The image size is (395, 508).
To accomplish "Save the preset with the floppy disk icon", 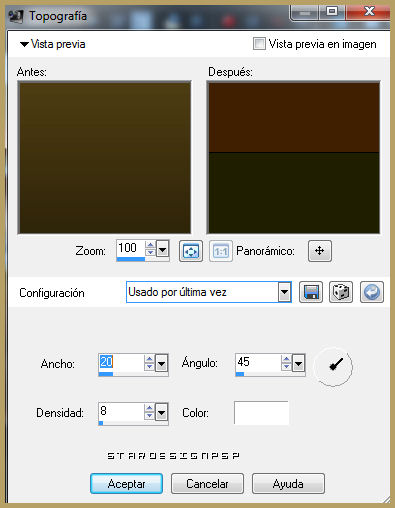I will [311, 292].
